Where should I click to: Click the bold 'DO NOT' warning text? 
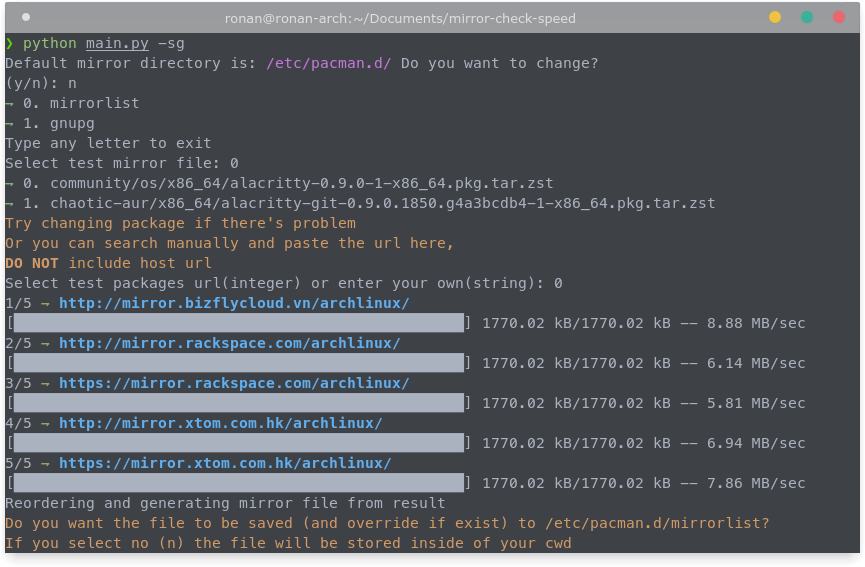click(x=32, y=263)
